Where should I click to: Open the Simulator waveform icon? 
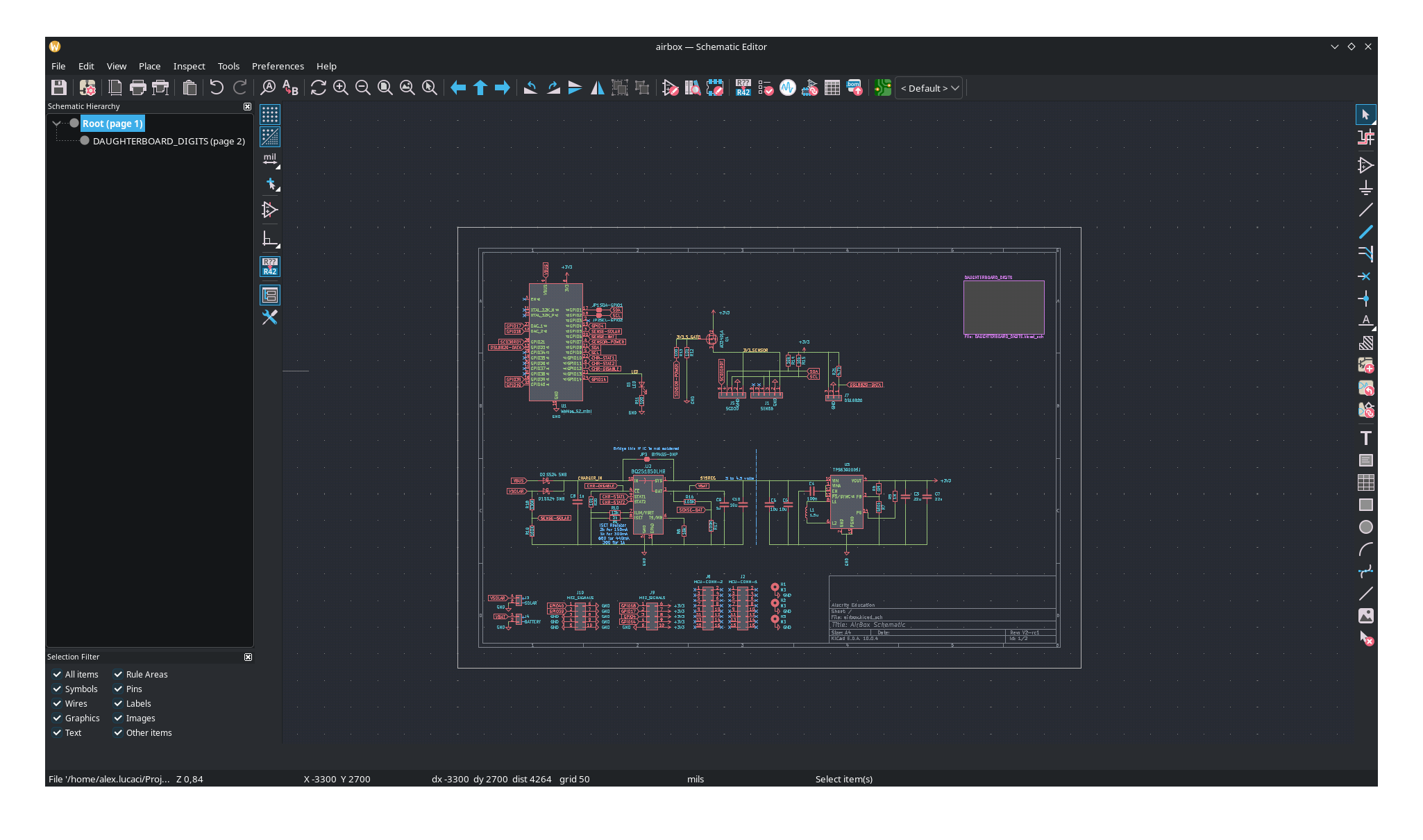pyautogui.click(x=787, y=87)
